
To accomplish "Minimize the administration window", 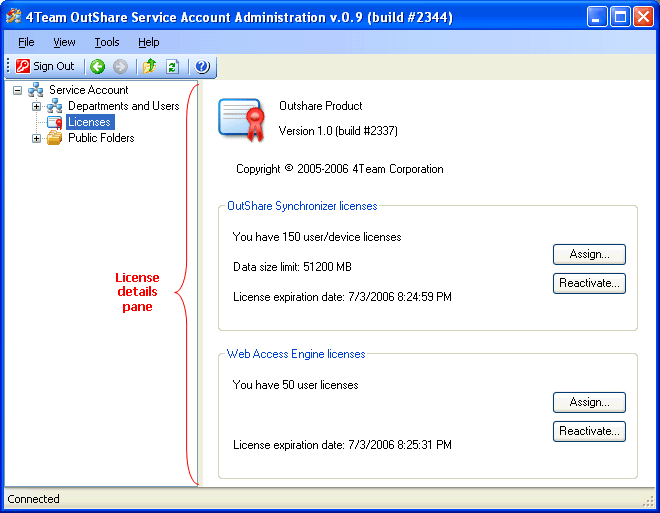I will pyautogui.click(x=597, y=17).
